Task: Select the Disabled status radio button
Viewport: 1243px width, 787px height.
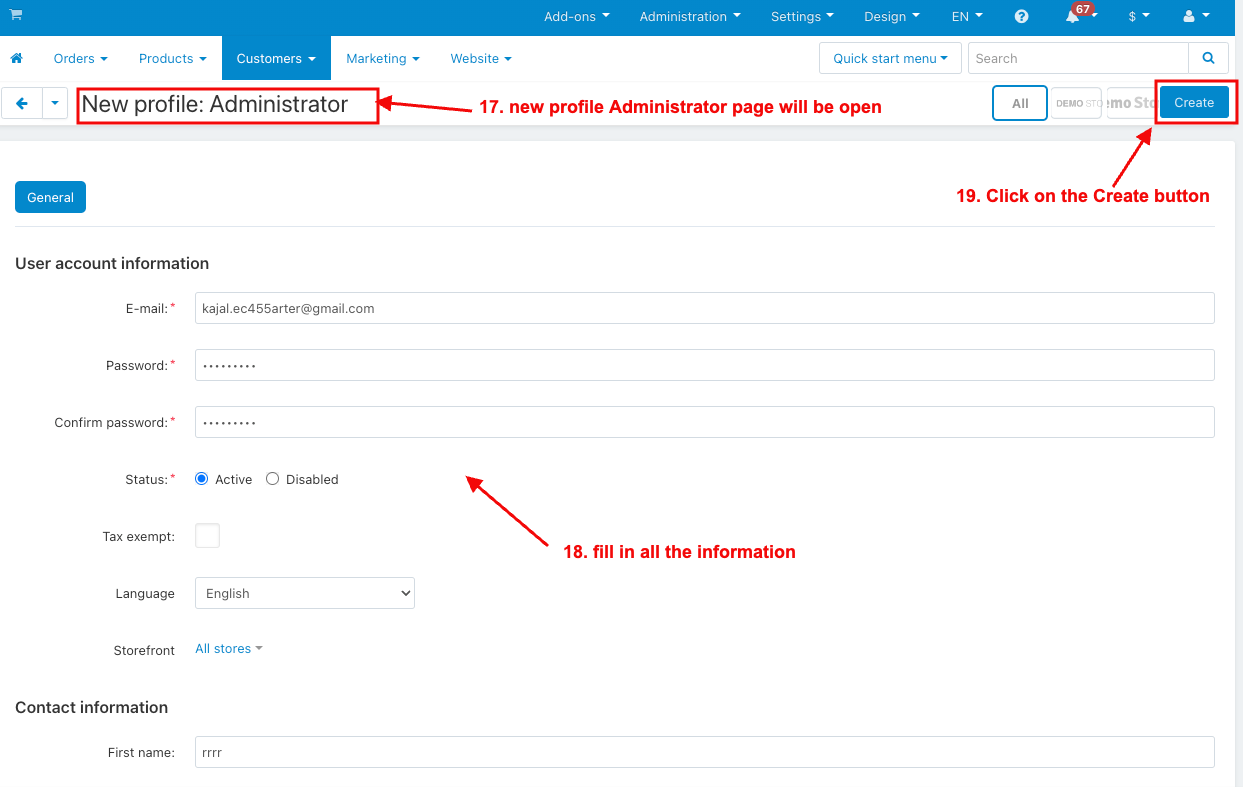Action: point(272,479)
